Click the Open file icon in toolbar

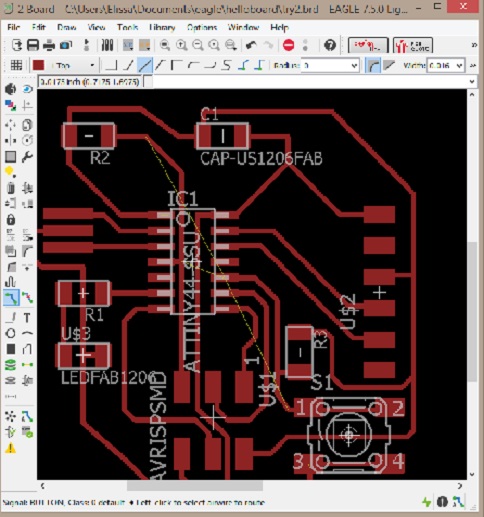(x=16, y=45)
